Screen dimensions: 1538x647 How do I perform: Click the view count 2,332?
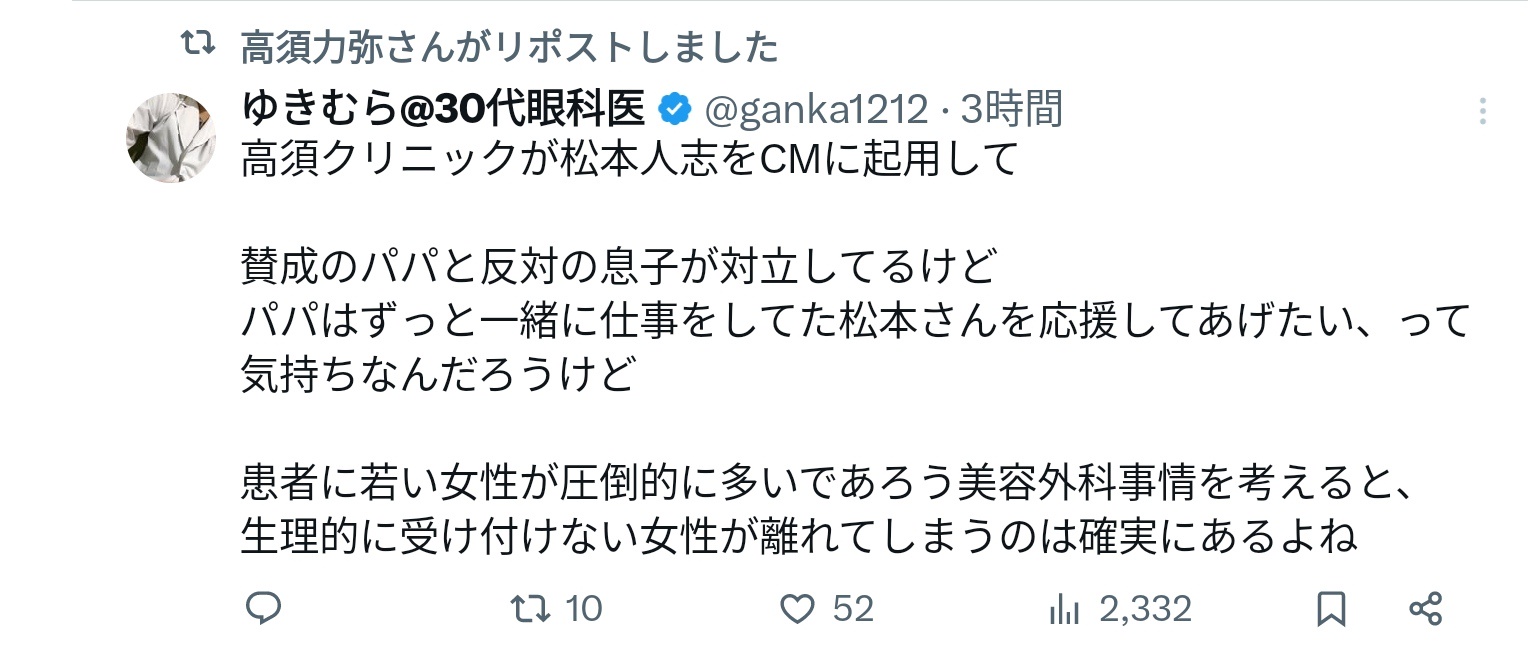1146,608
